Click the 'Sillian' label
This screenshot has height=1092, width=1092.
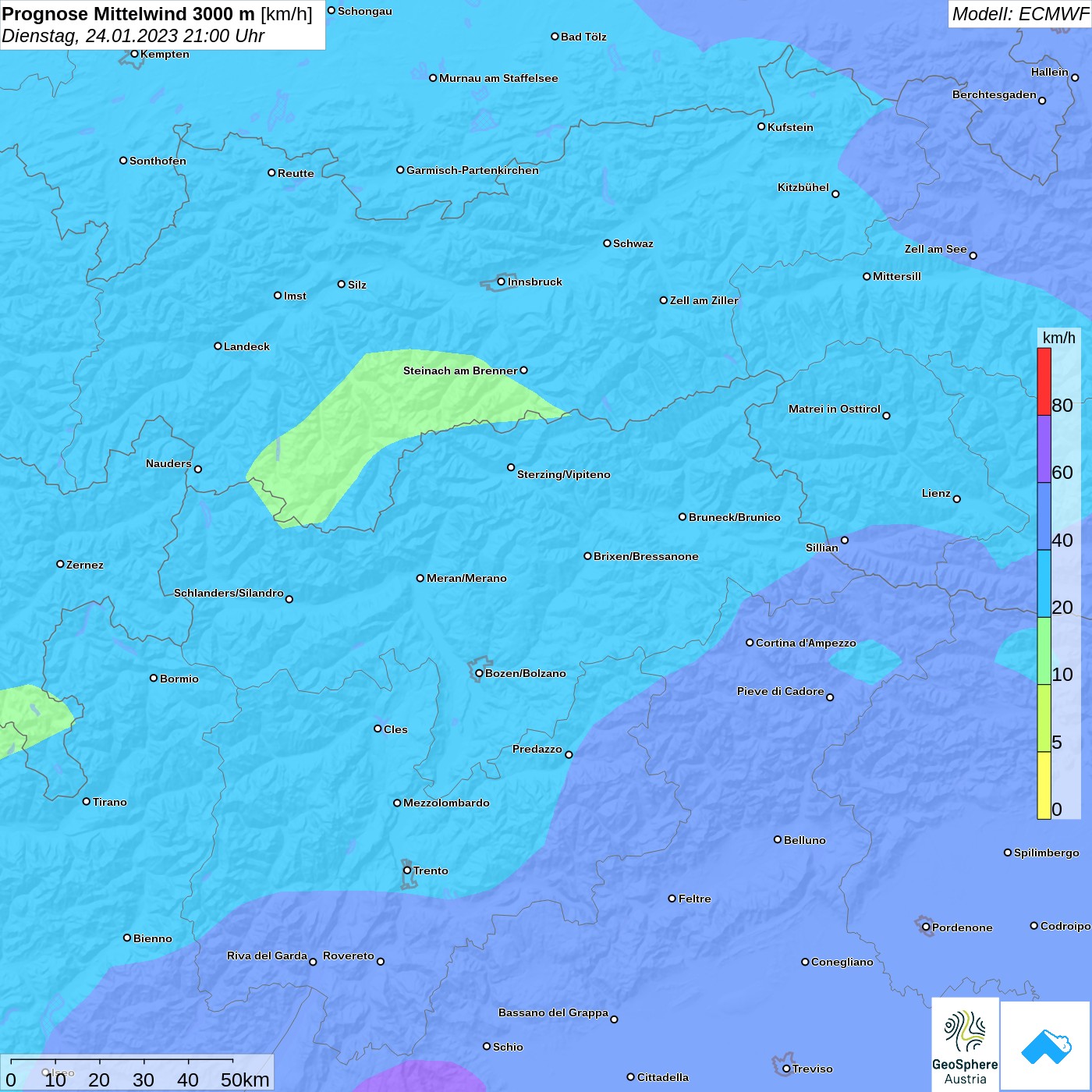822,548
